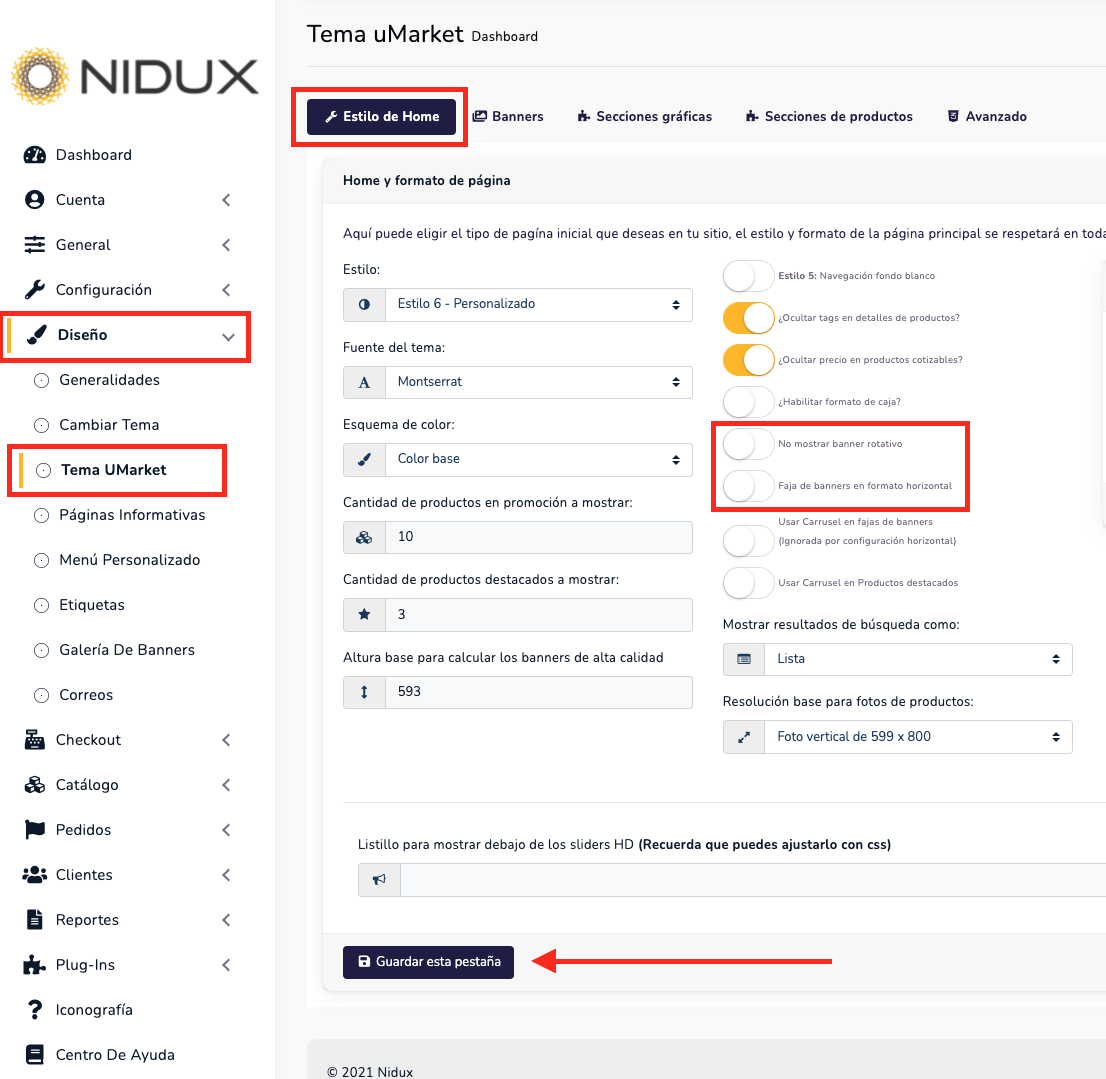The height and width of the screenshot is (1079, 1106).
Task: Open Correos page
Action: (x=86, y=695)
